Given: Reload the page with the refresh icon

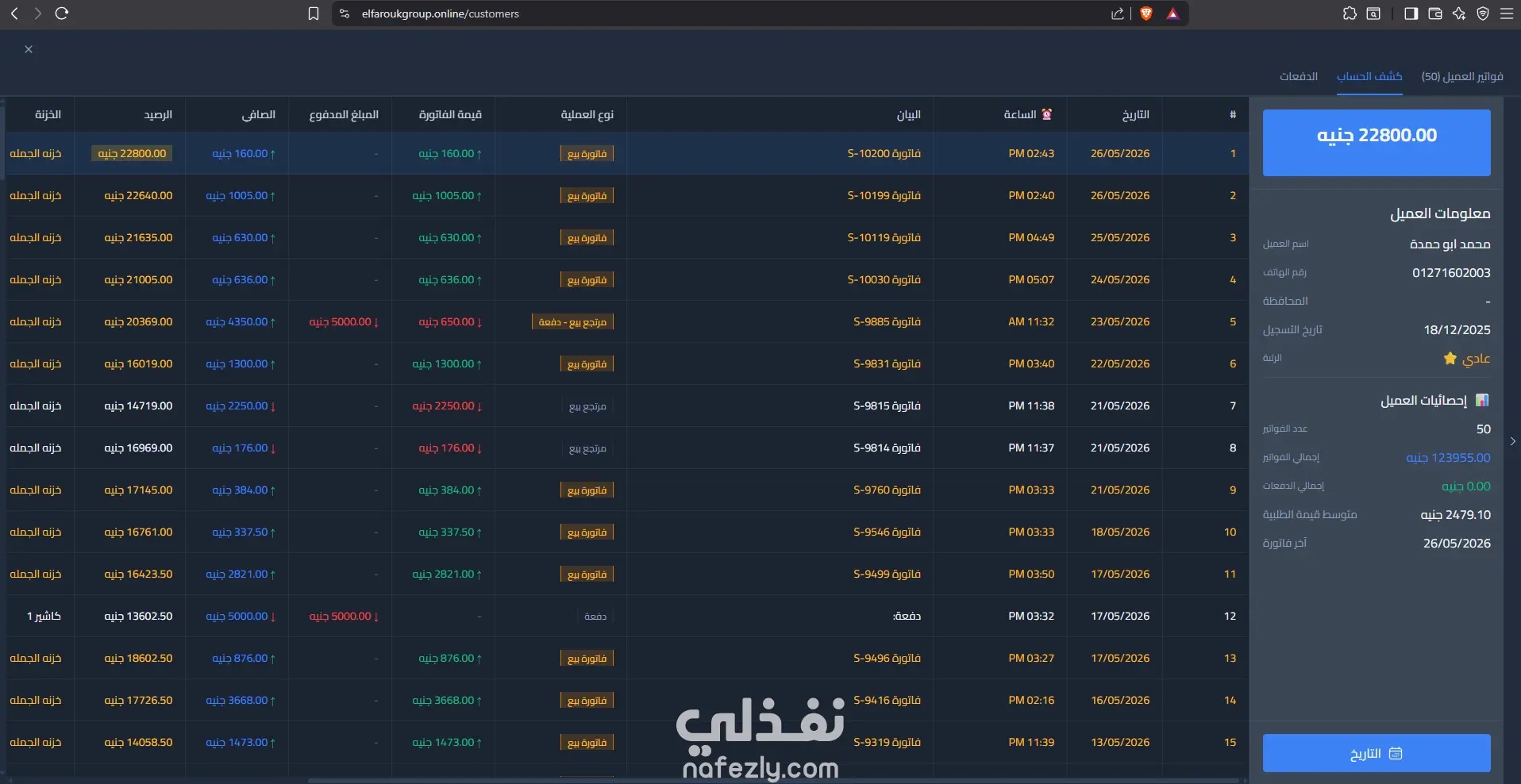Looking at the screenshot, I should pos(62,13).
